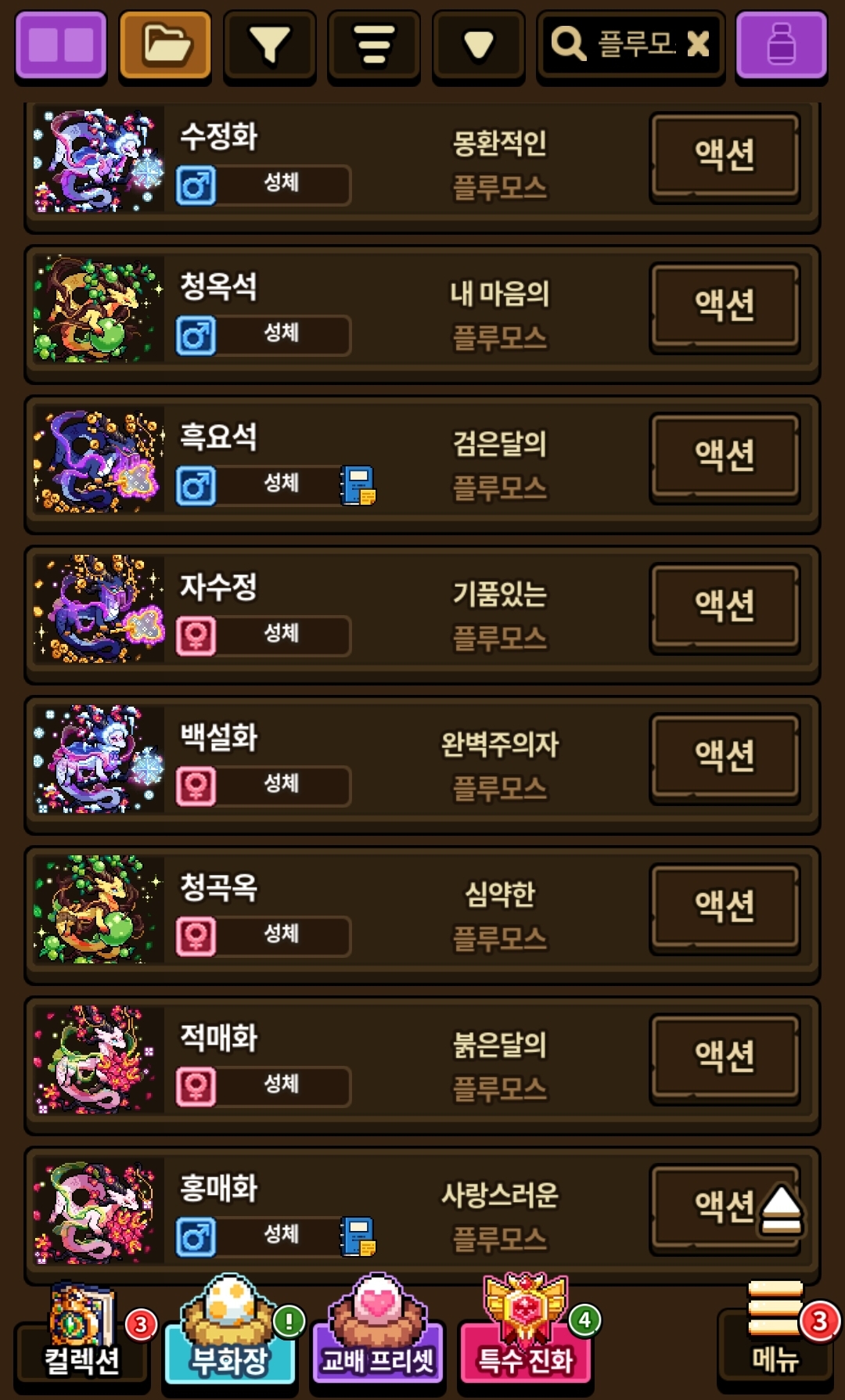Click the 액션 button for 백설화

[x=725, y=757]
